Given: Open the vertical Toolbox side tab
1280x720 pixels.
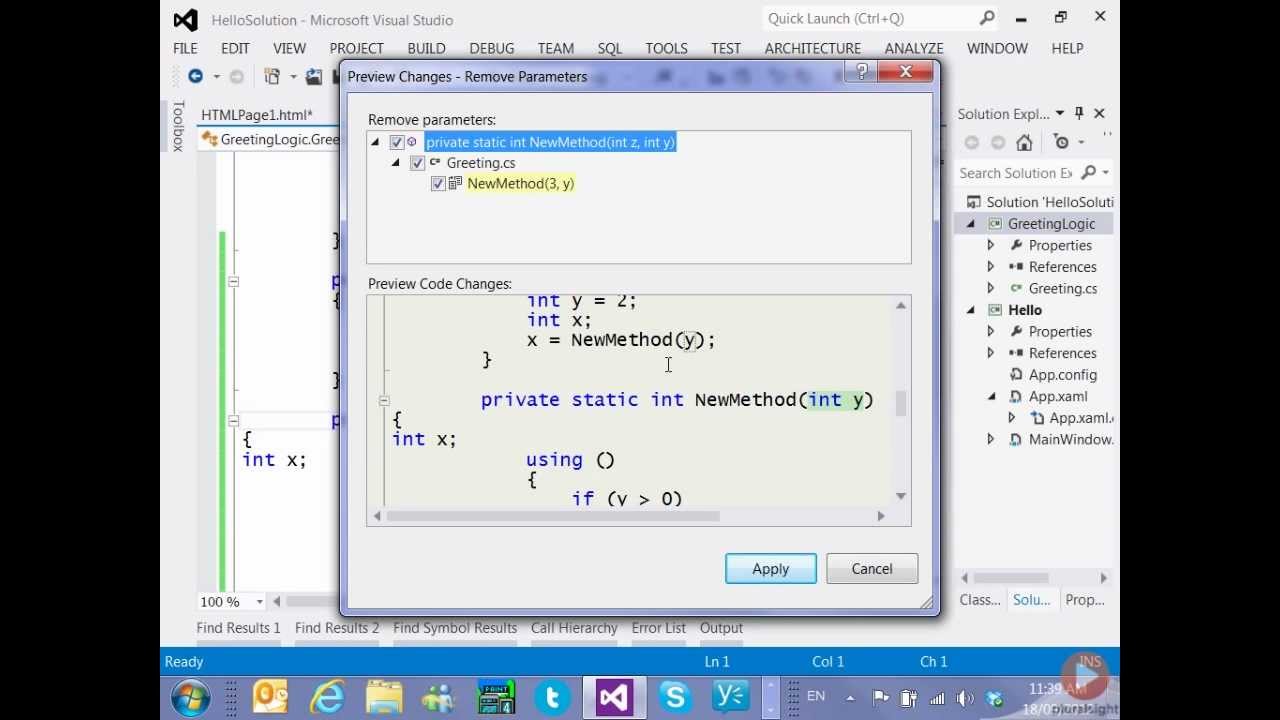Looking at the screenshot, I should (x=178, y=126).
